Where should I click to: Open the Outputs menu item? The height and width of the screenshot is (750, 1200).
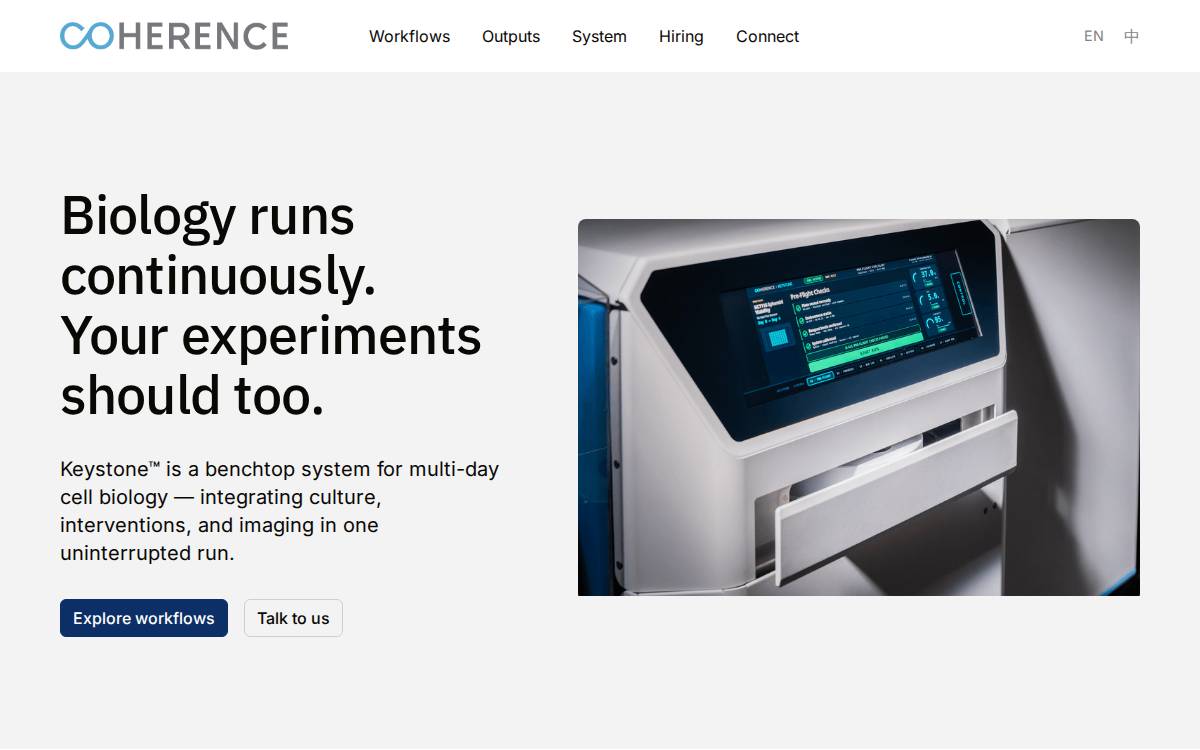511,36
